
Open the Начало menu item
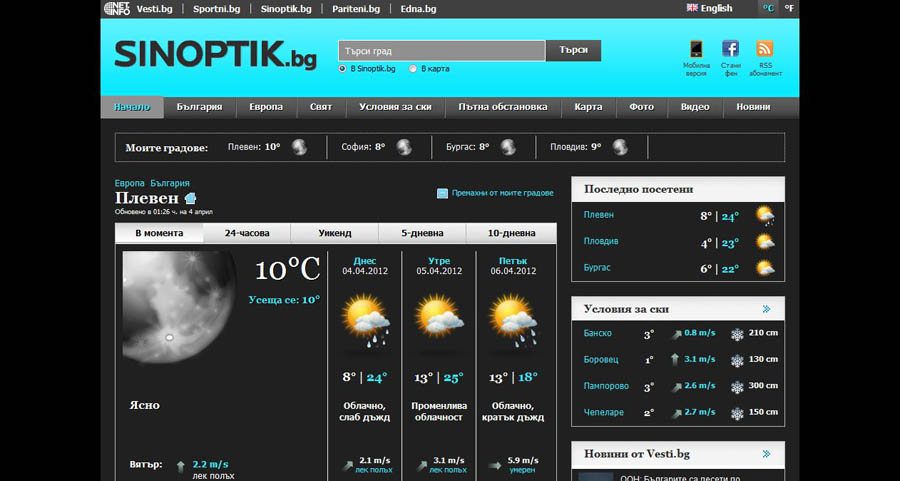click(131, 107)
